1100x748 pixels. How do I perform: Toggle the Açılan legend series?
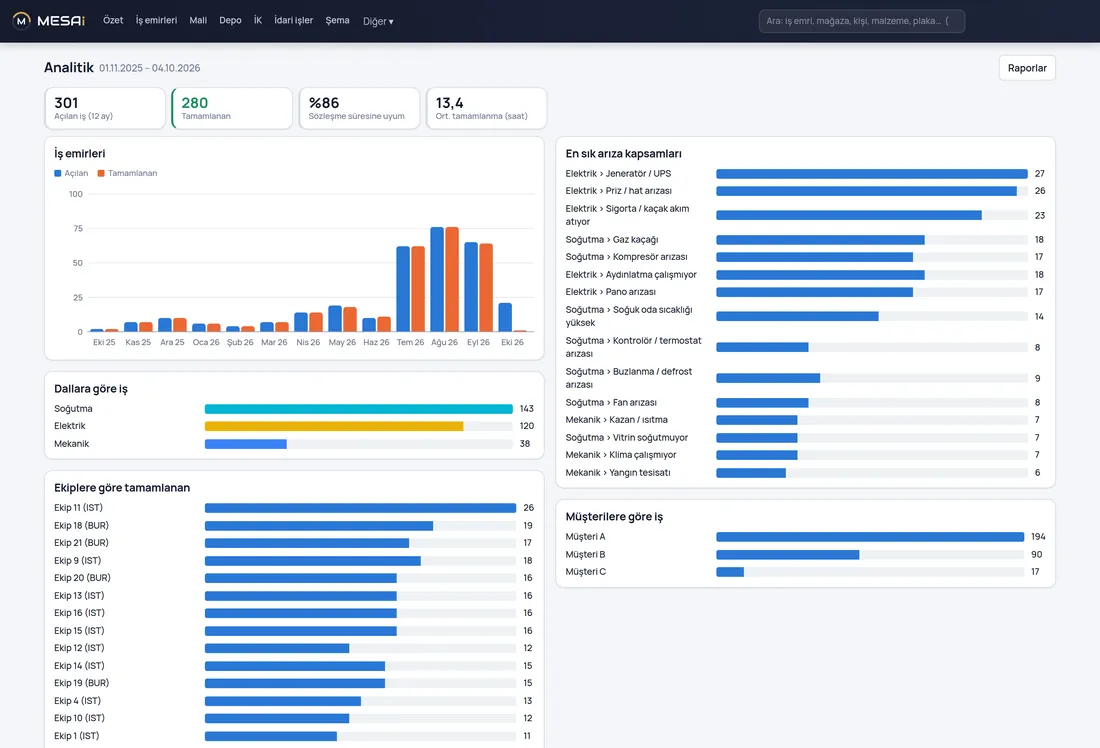pyautogui.click(x=71, y=173)
